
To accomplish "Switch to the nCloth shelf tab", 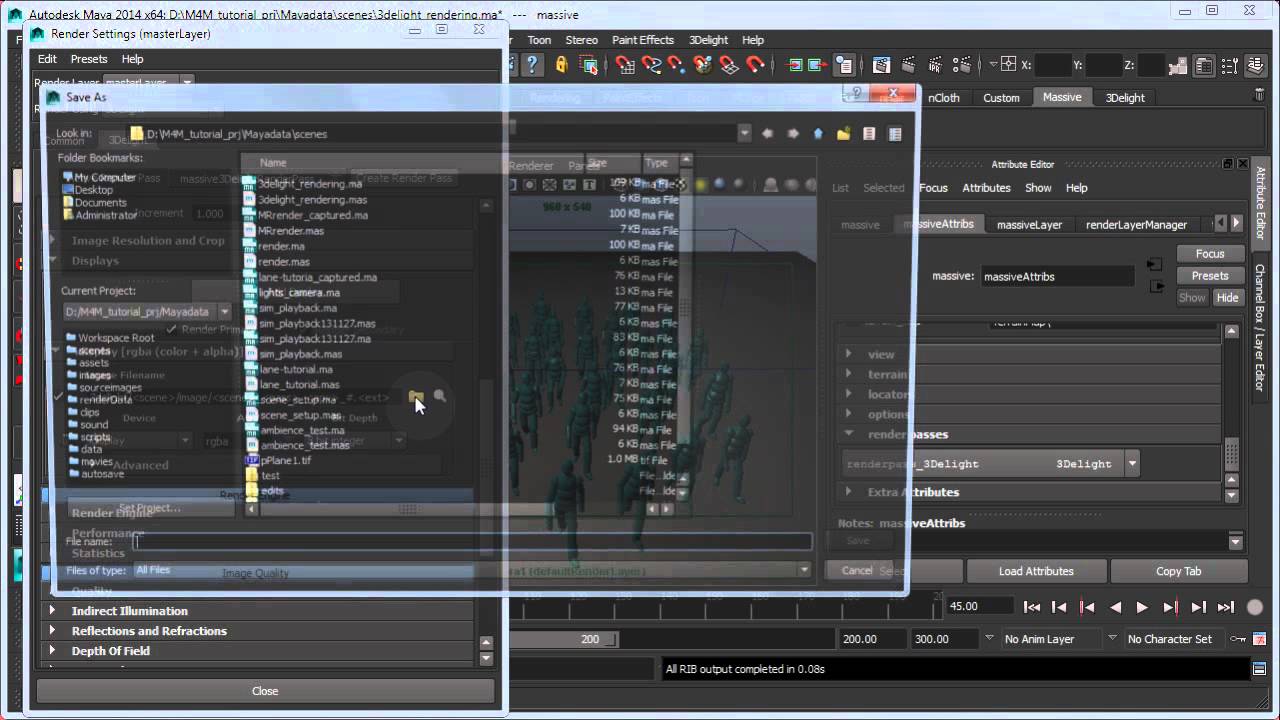I will click(x=943, y=97).
